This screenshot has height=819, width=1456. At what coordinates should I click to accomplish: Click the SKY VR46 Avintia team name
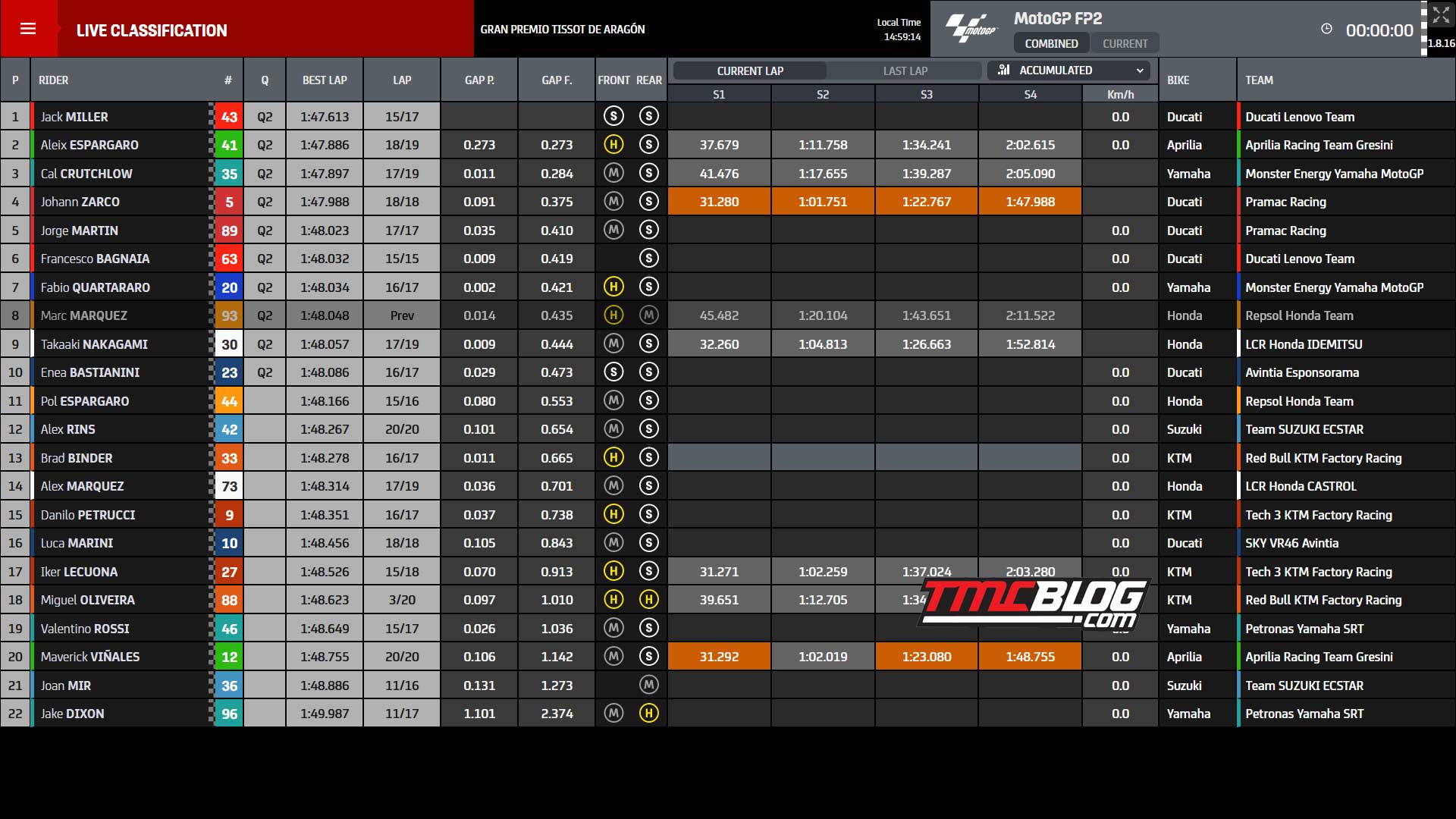(1291, 543)
